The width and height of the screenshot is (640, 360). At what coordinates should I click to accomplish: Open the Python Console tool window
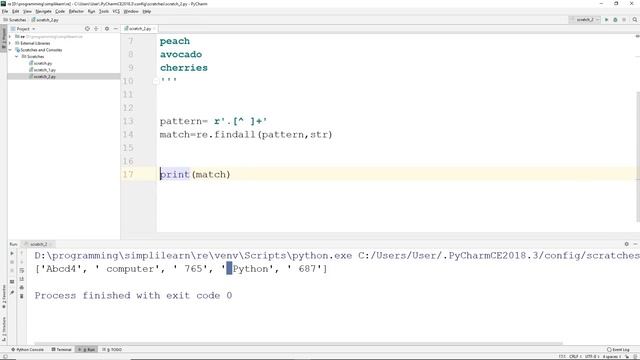27,350
